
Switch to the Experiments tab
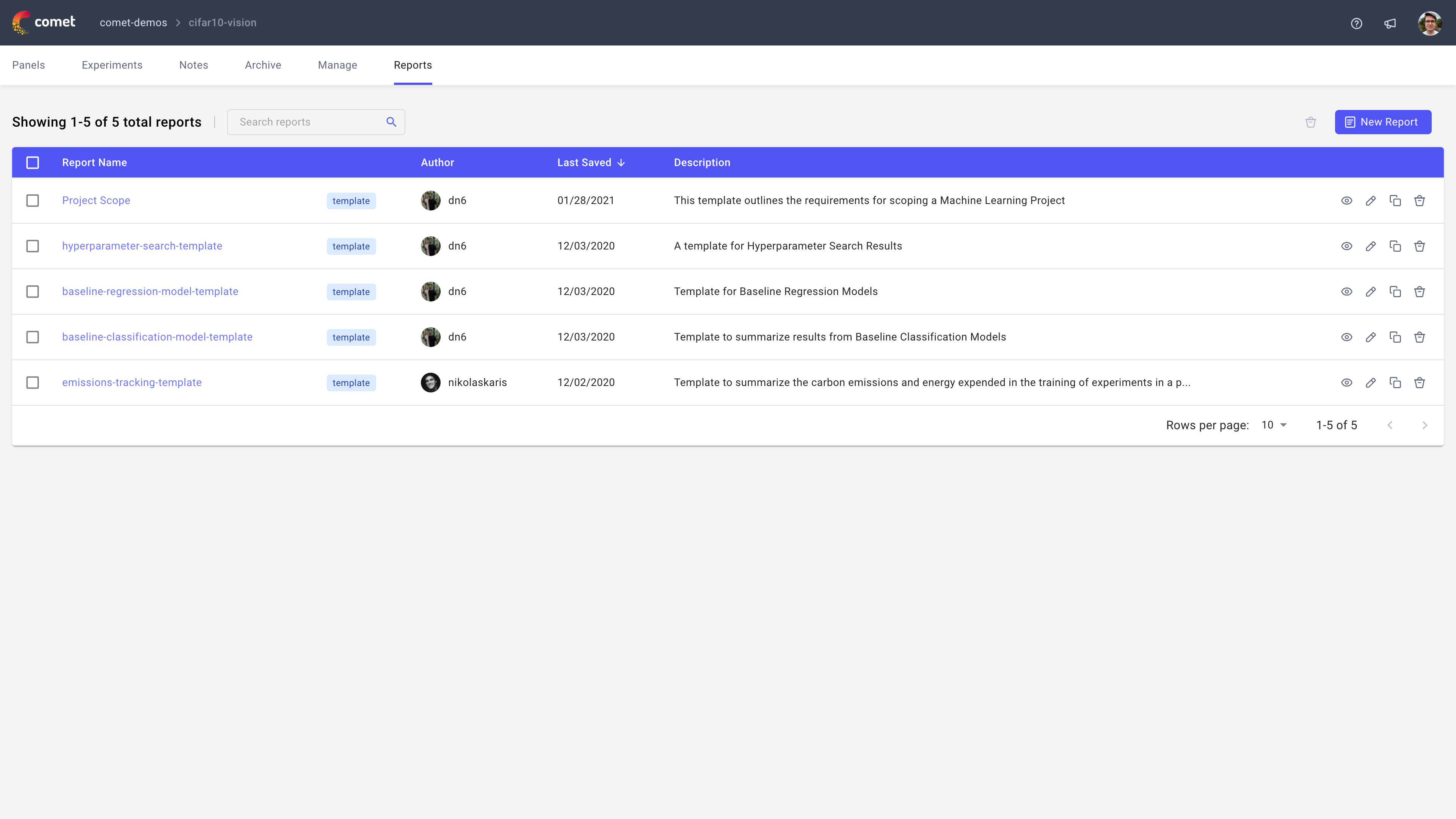click(x=112, y=65)
